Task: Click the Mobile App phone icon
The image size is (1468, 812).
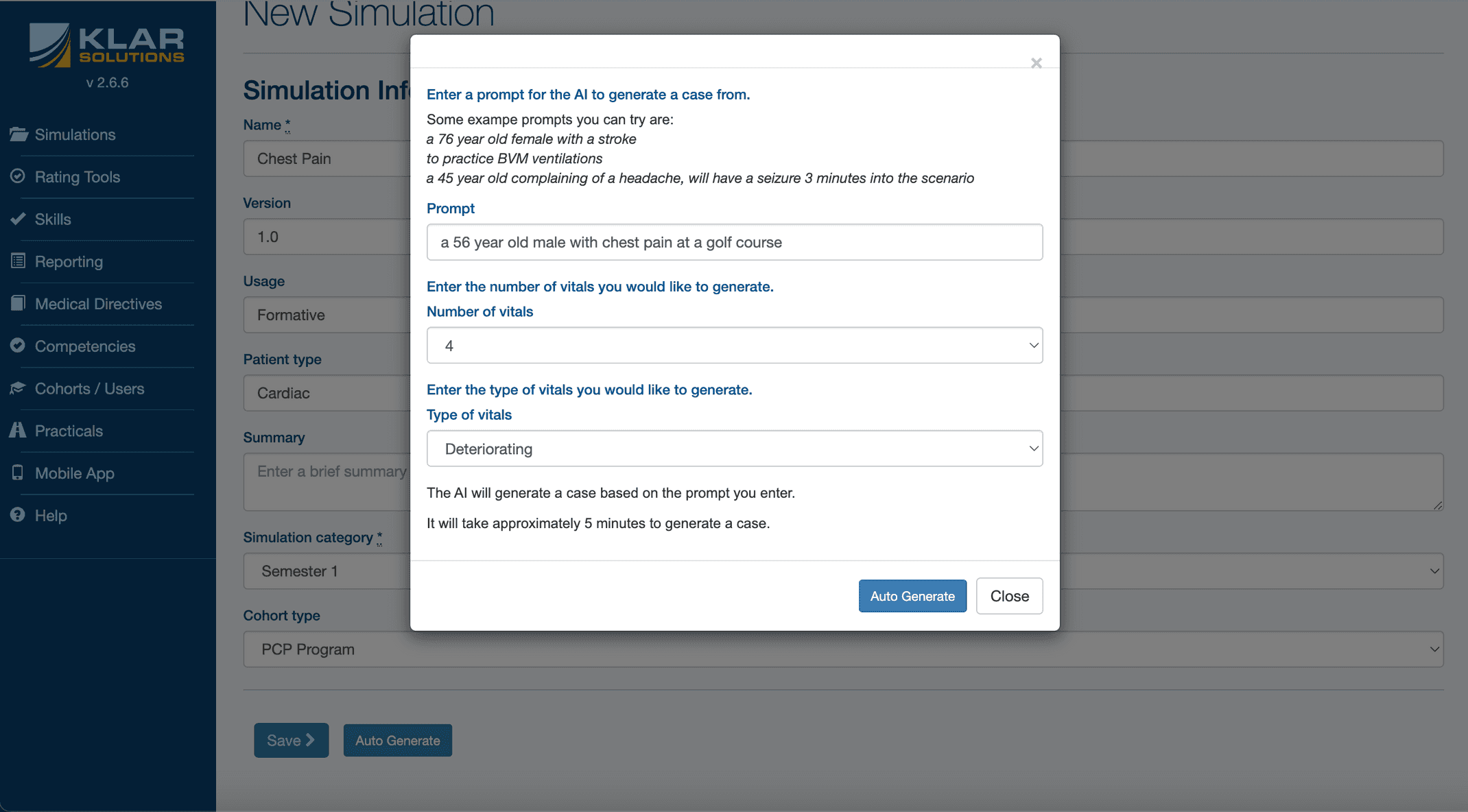Action: pos(18,473)
